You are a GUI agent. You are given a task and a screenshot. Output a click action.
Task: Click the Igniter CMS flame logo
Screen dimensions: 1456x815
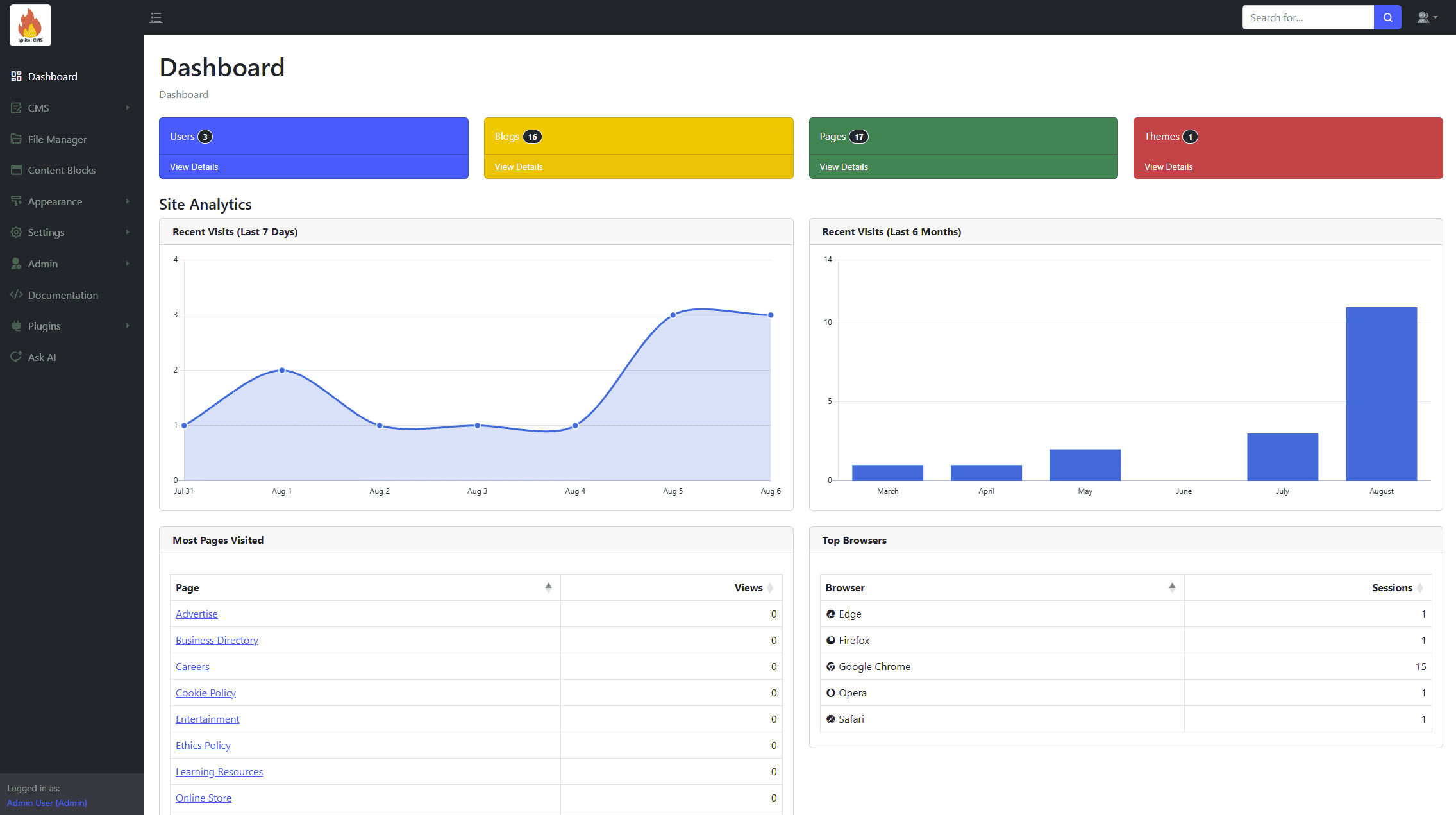pyautogui.click(x=30, y=25)
